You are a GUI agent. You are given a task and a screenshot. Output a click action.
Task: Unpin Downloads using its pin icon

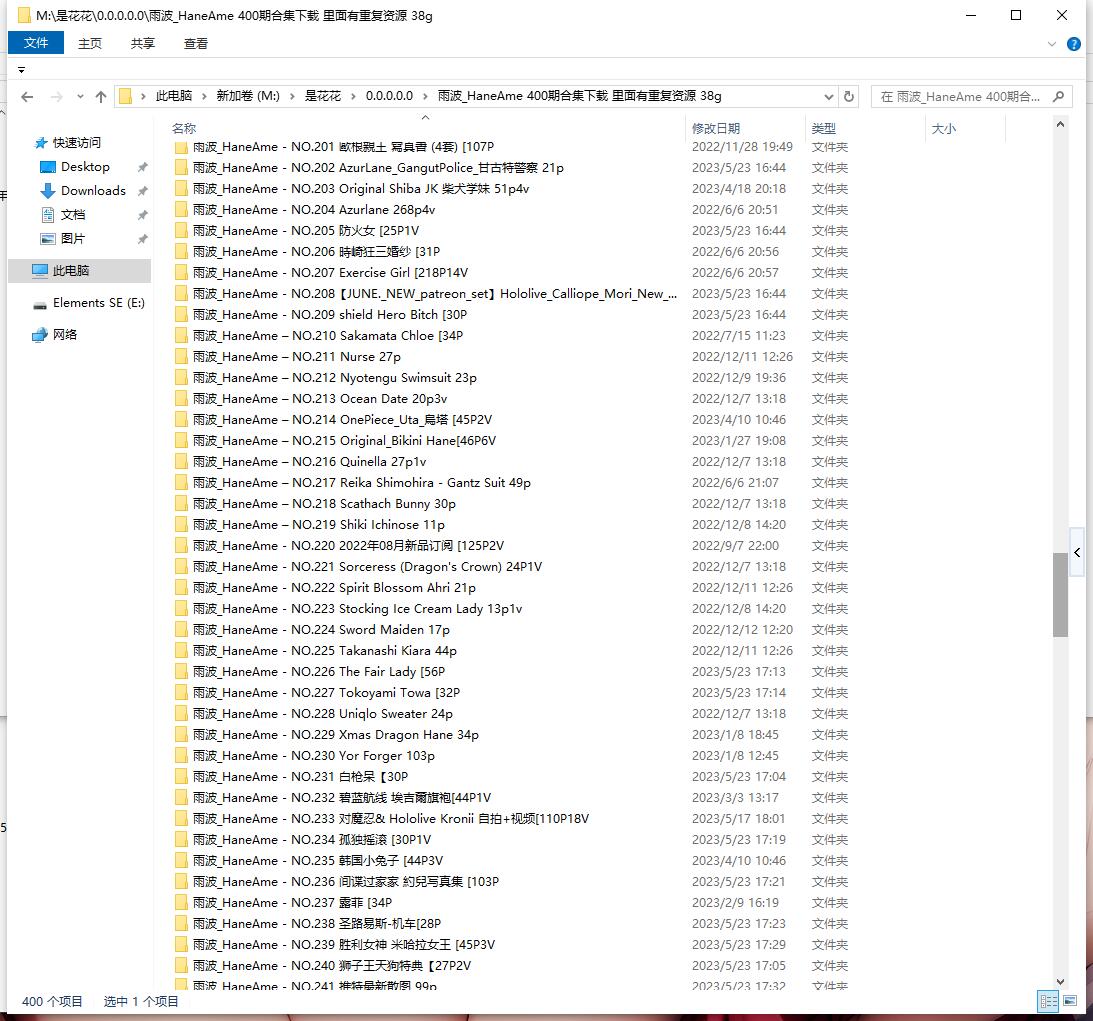click(142, 191)
